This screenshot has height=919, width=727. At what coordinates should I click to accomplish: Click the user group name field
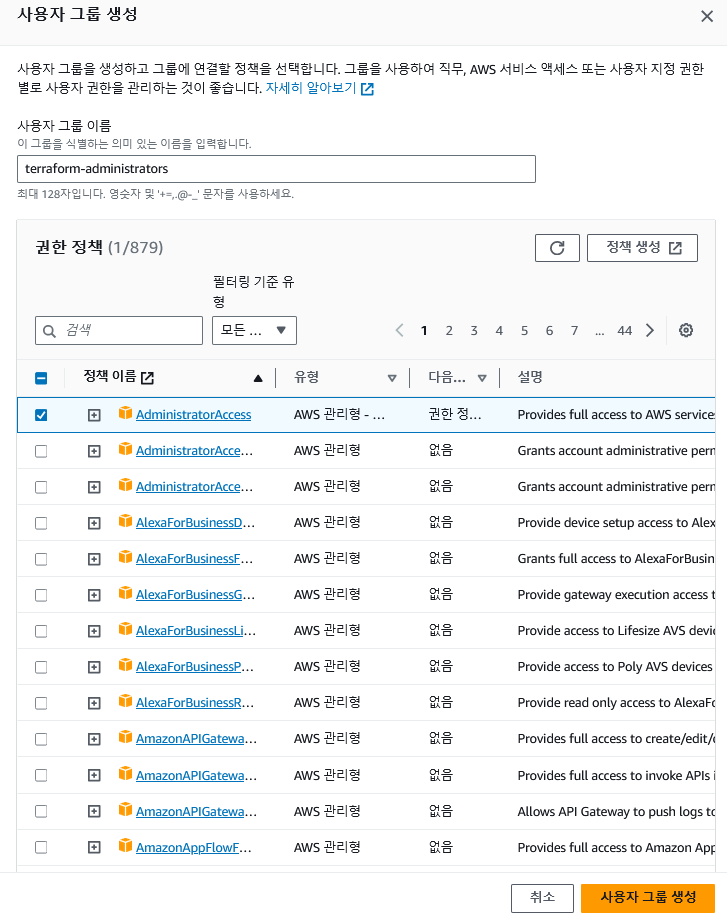click(276, 169)
